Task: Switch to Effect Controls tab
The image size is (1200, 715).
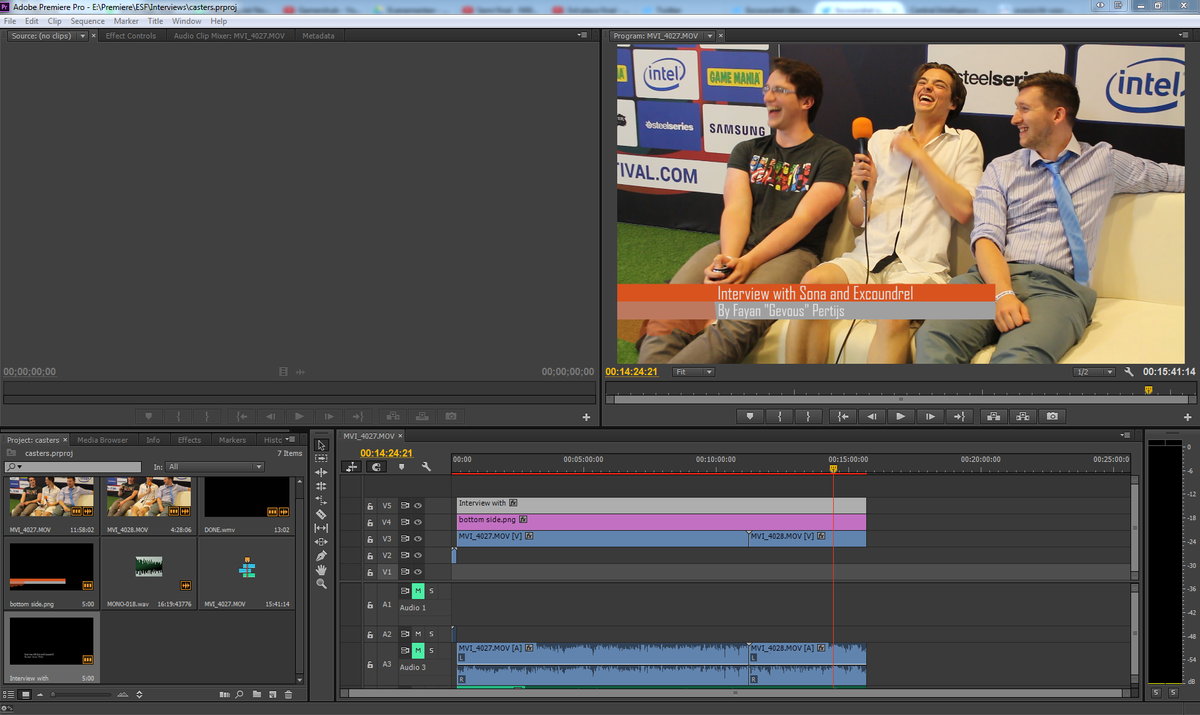Action: tap(131, 36)
